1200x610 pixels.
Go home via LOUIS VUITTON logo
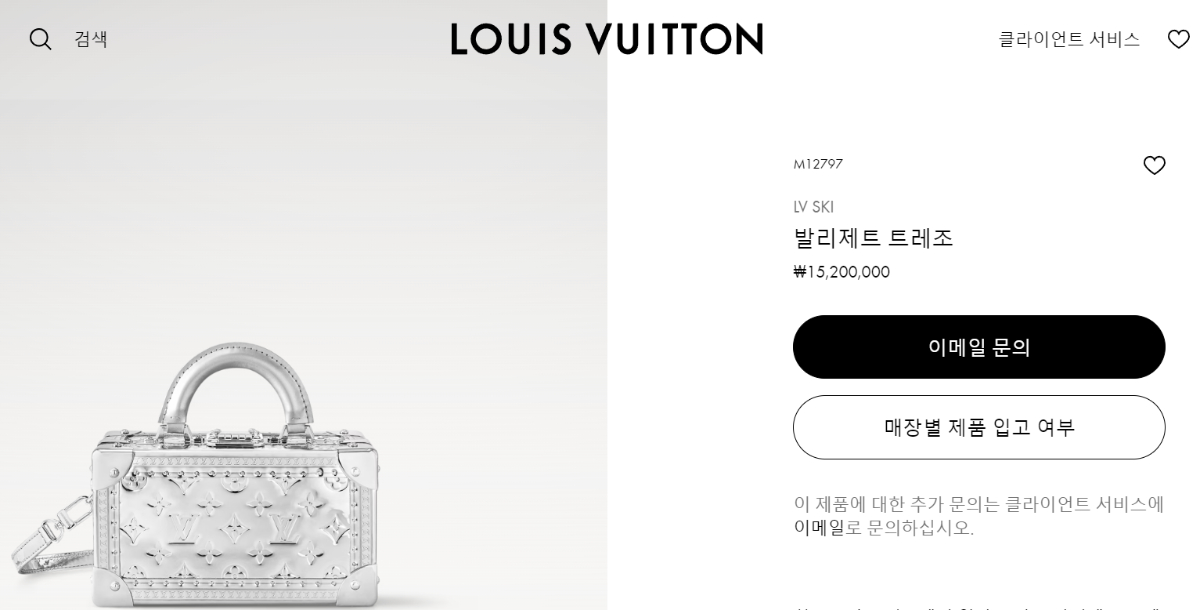click(x=606, y=39)
